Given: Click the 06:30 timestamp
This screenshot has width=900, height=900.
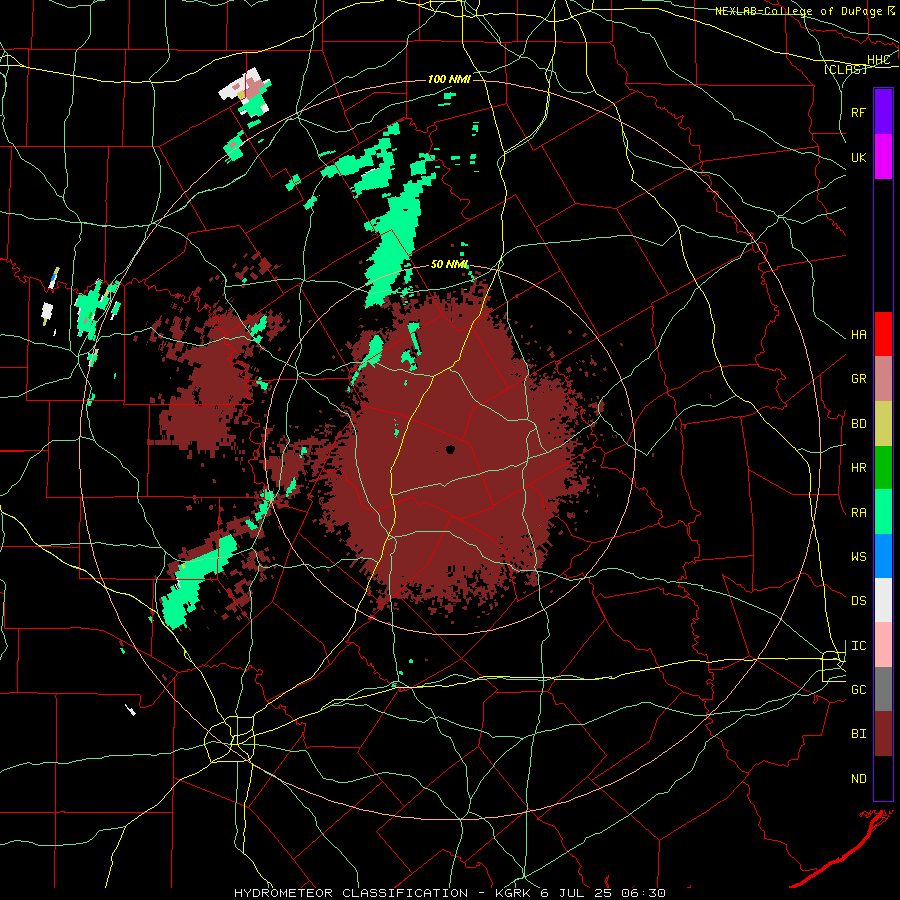Looking at the screenshot, I should coord(645,893).
